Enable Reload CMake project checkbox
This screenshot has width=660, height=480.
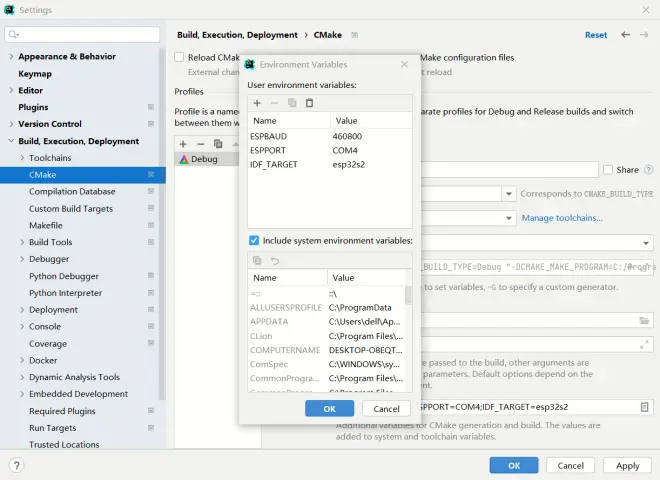179,57
